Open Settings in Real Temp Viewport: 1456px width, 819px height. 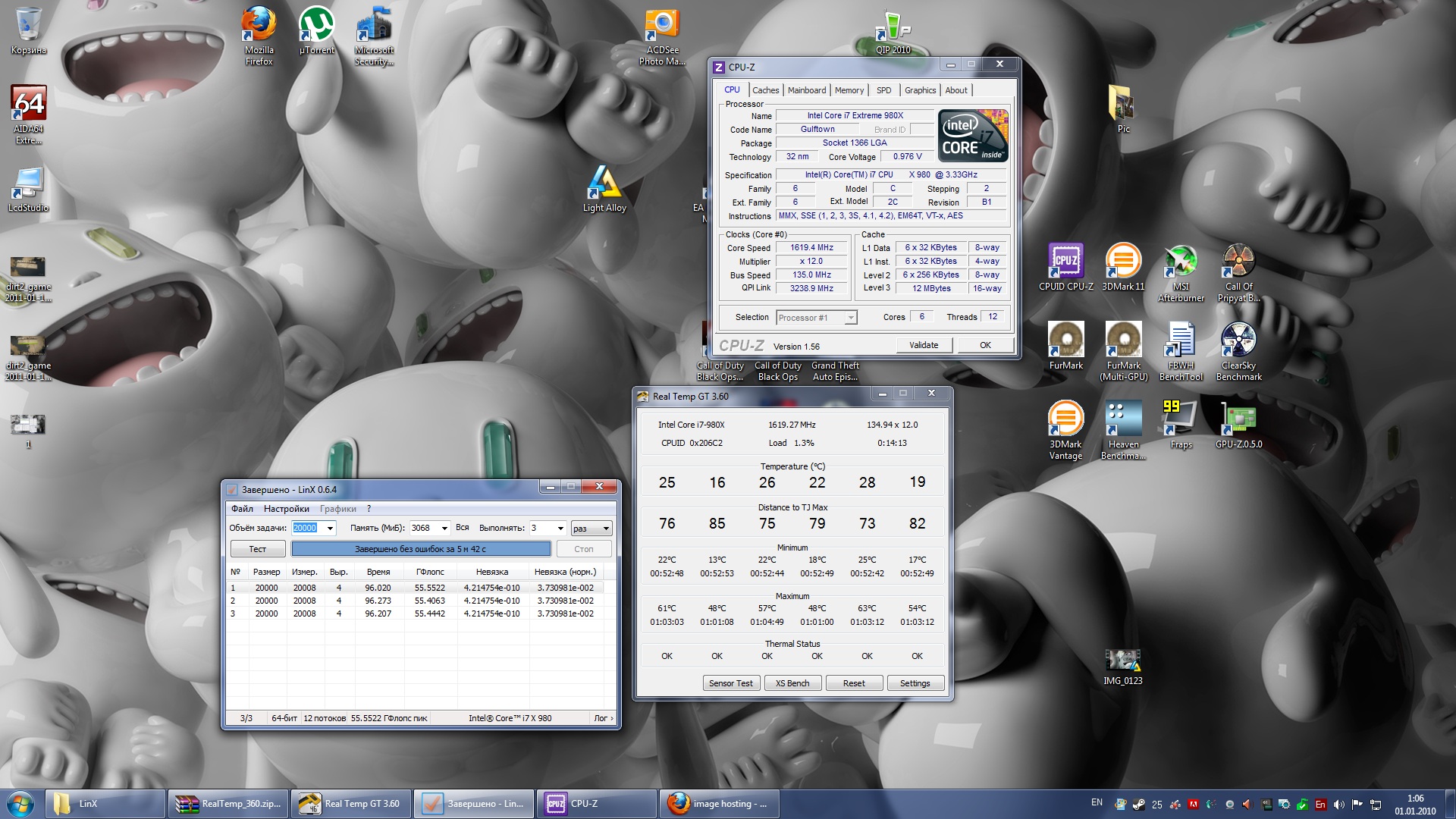pos(915,683)
